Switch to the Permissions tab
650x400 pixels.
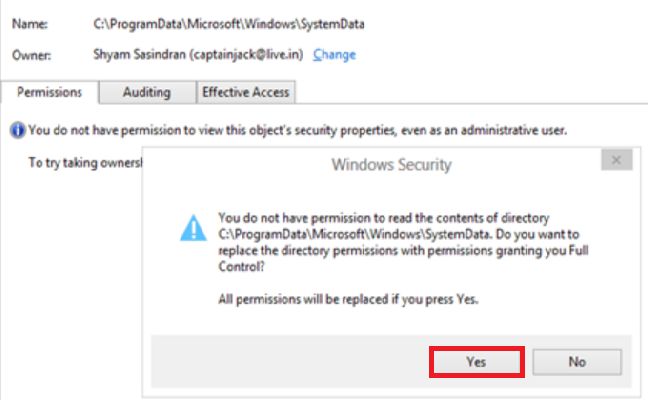pos(51,92)
